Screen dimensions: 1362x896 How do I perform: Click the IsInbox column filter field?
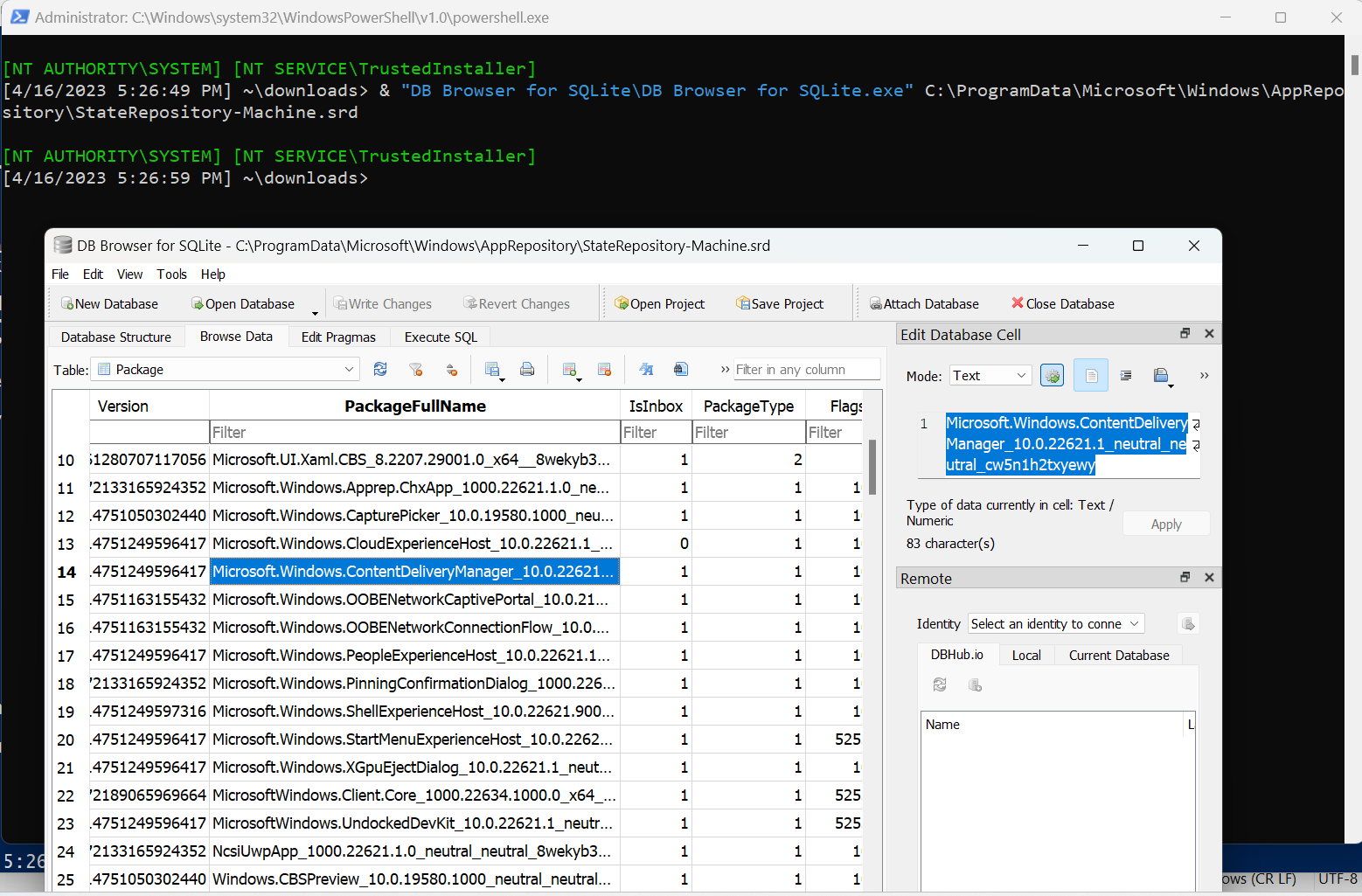656,432
